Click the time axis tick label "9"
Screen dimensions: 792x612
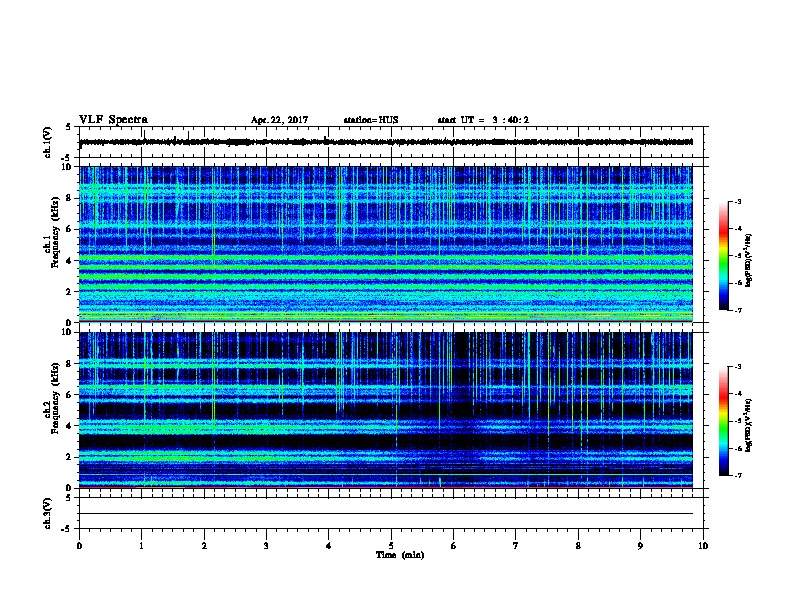tap(640, 546)
